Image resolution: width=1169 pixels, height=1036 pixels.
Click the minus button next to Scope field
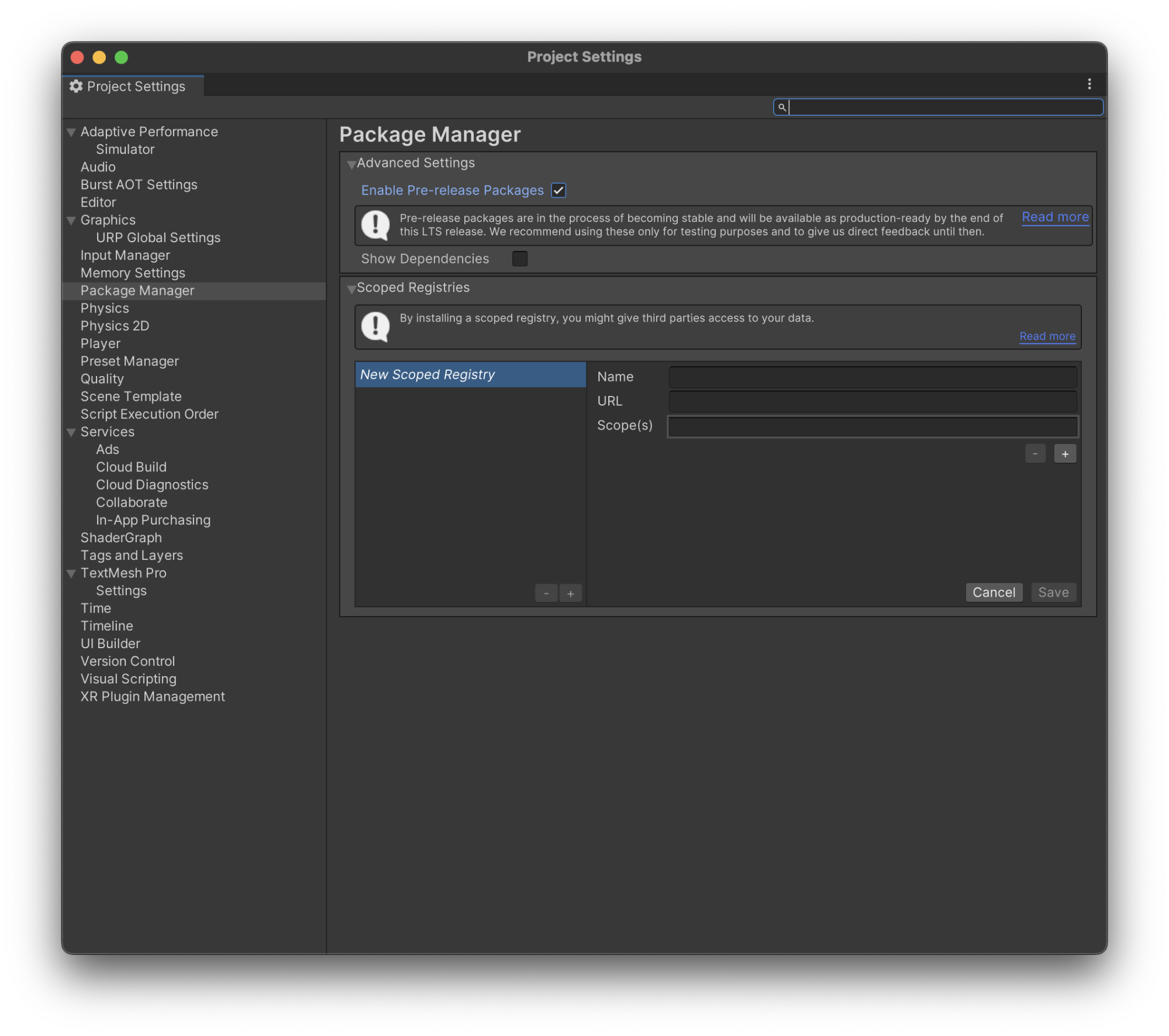point(1036,454)
